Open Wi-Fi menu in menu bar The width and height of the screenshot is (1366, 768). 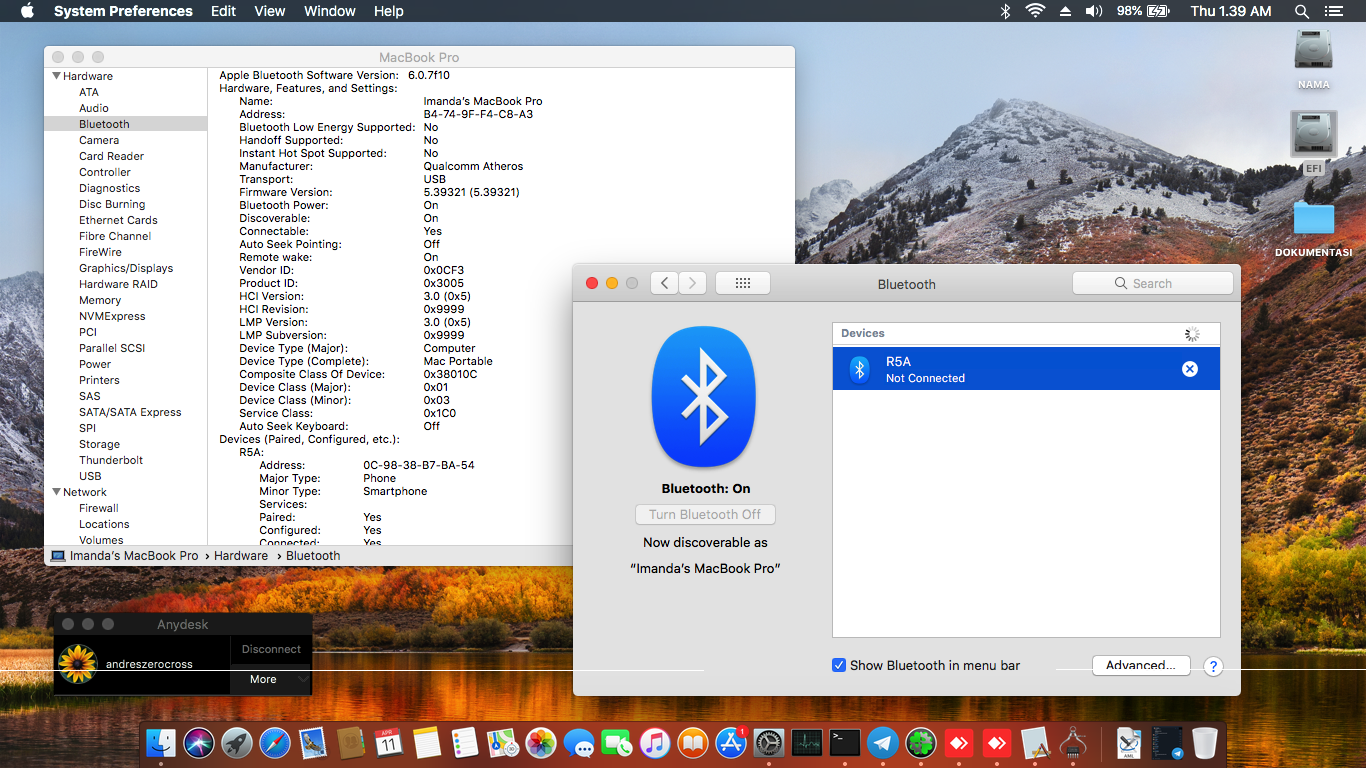tap(1034, 11)
